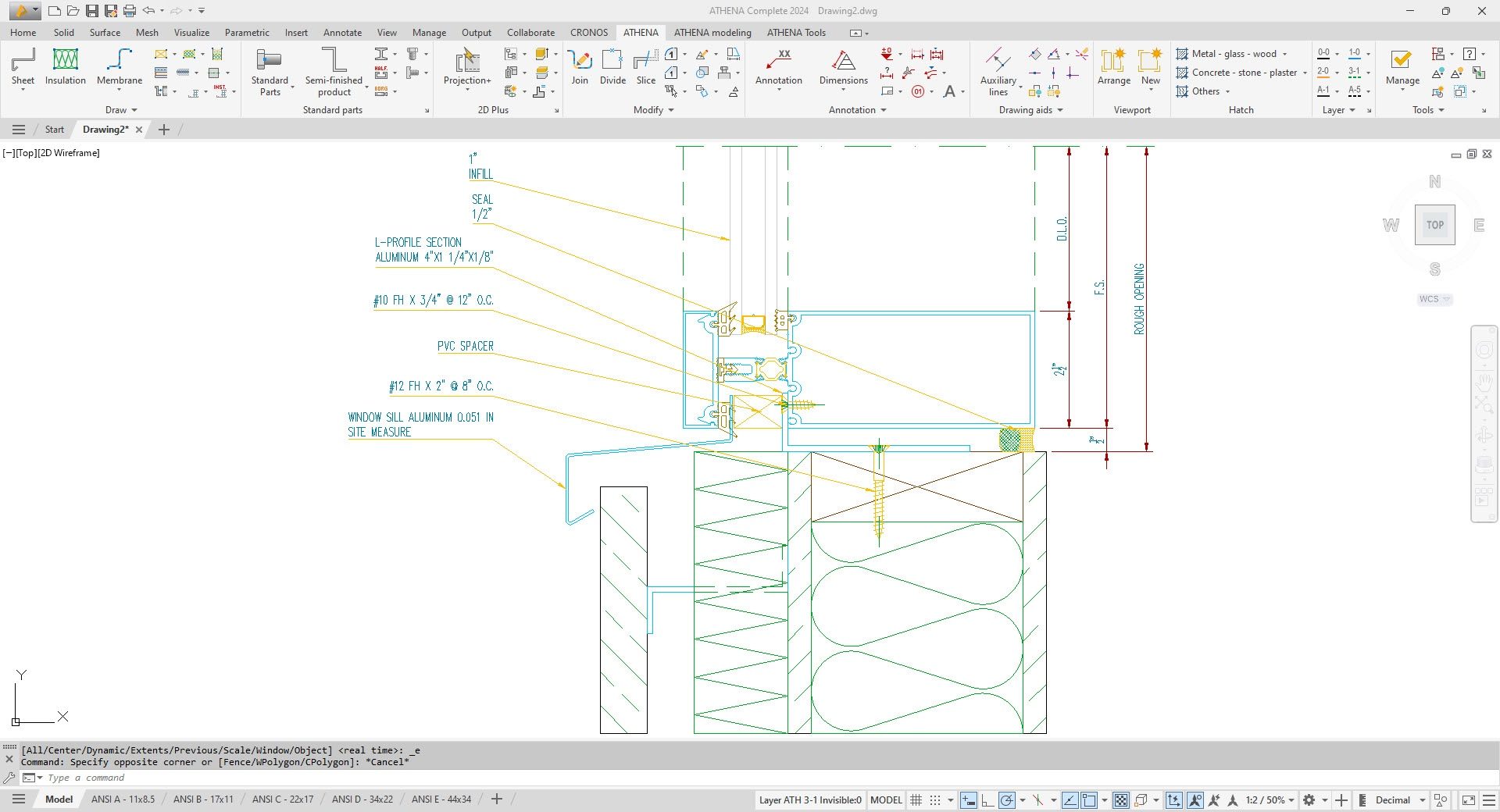This screenshot has height=812, width=1500.
Task: Toggle dynamic input in status bar
Action: 969,800
